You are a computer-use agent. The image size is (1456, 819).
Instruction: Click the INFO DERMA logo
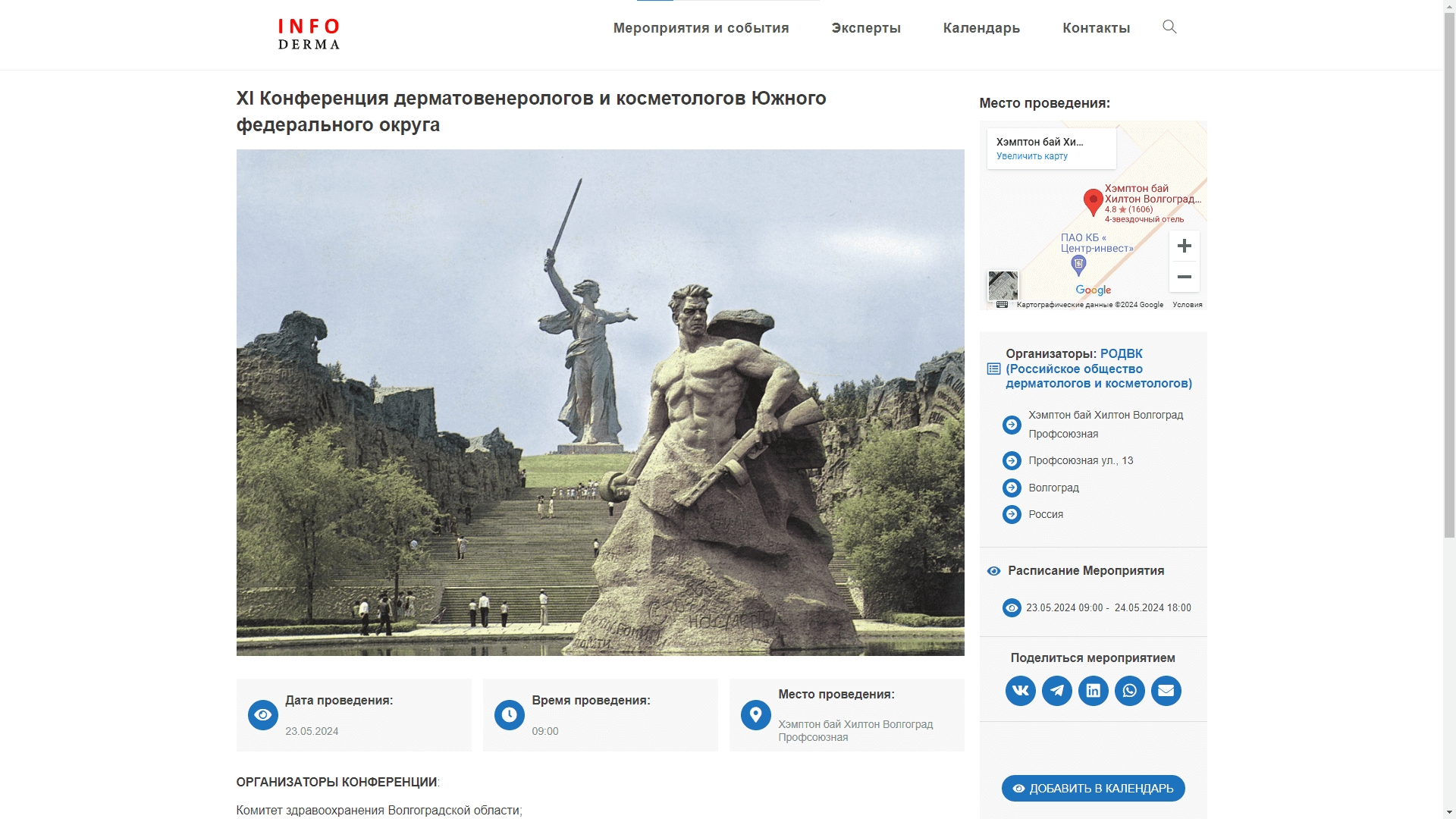309,34
